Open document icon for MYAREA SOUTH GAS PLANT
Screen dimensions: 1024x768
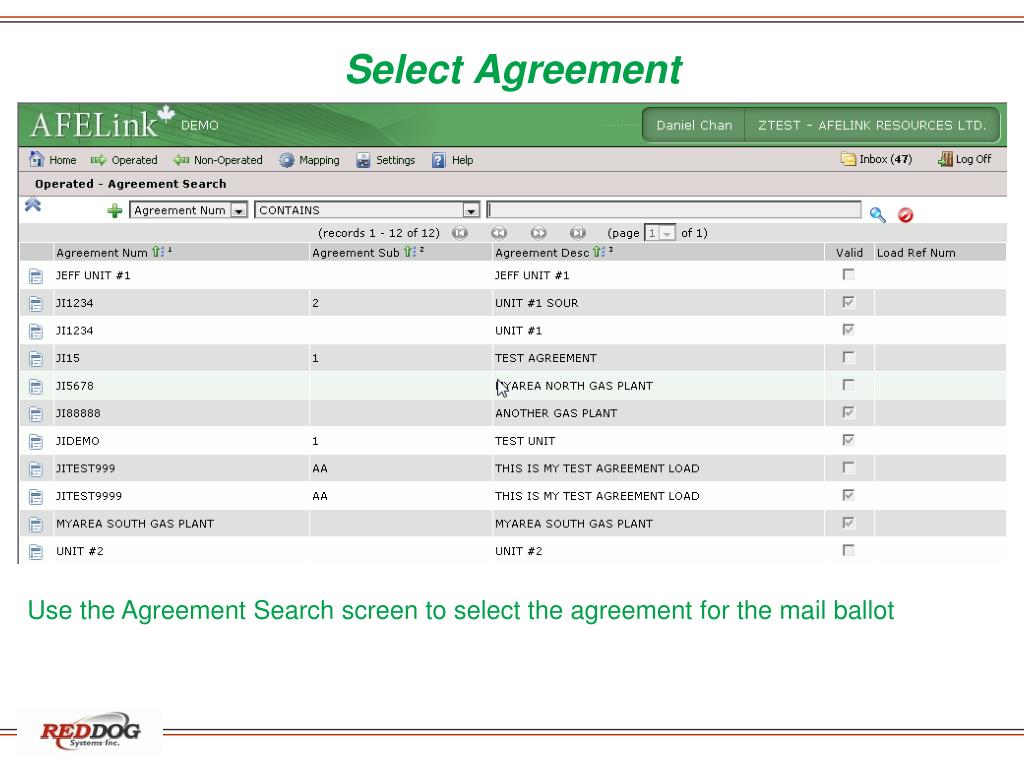(36, 524)
